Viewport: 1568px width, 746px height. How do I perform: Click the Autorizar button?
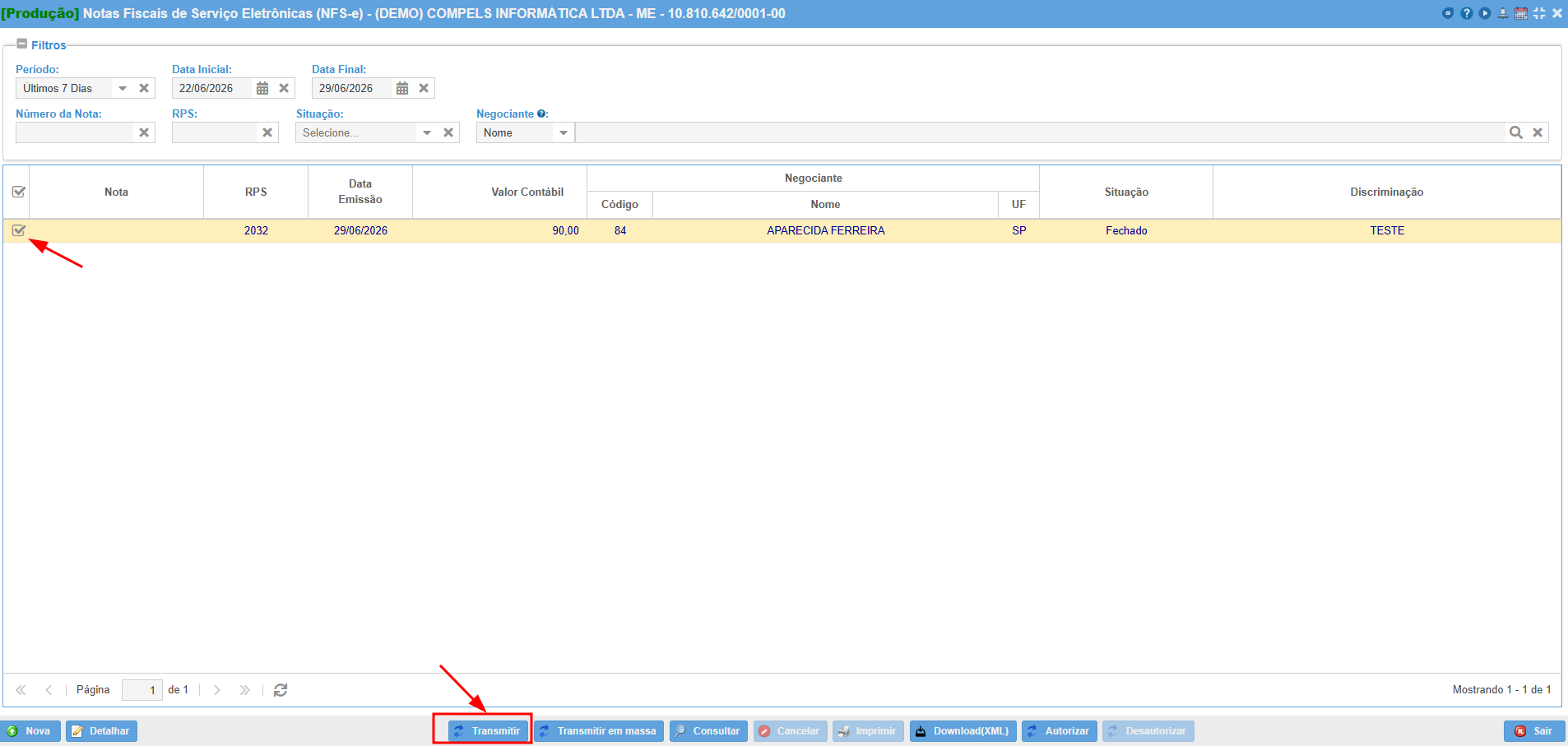[1059, 731]
